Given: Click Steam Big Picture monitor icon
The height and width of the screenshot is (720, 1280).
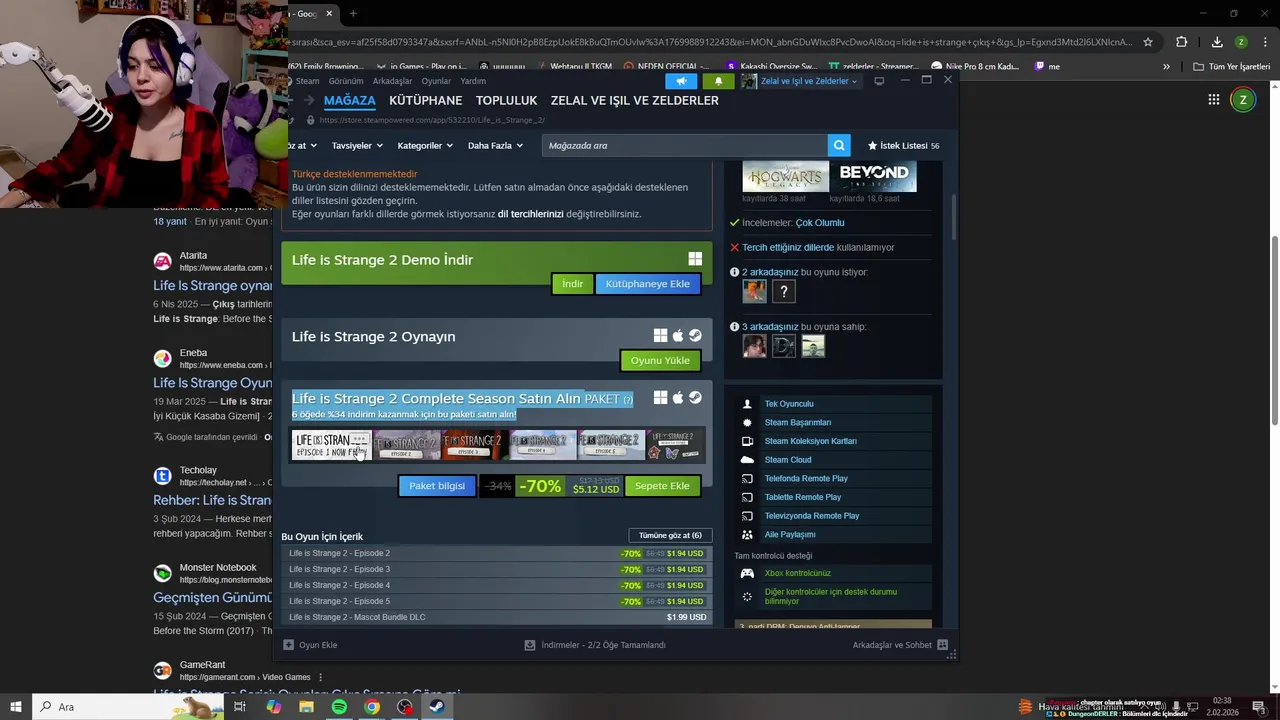Looking at the screenshot, I should coord(879,81).
